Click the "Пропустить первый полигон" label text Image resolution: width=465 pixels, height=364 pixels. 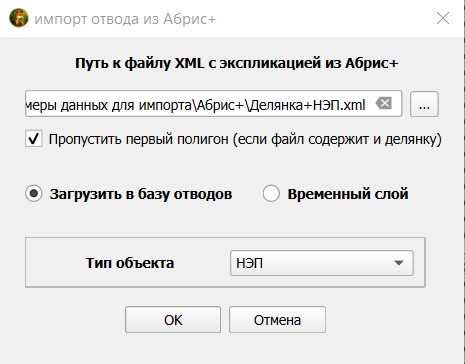(x=139, y=139)
